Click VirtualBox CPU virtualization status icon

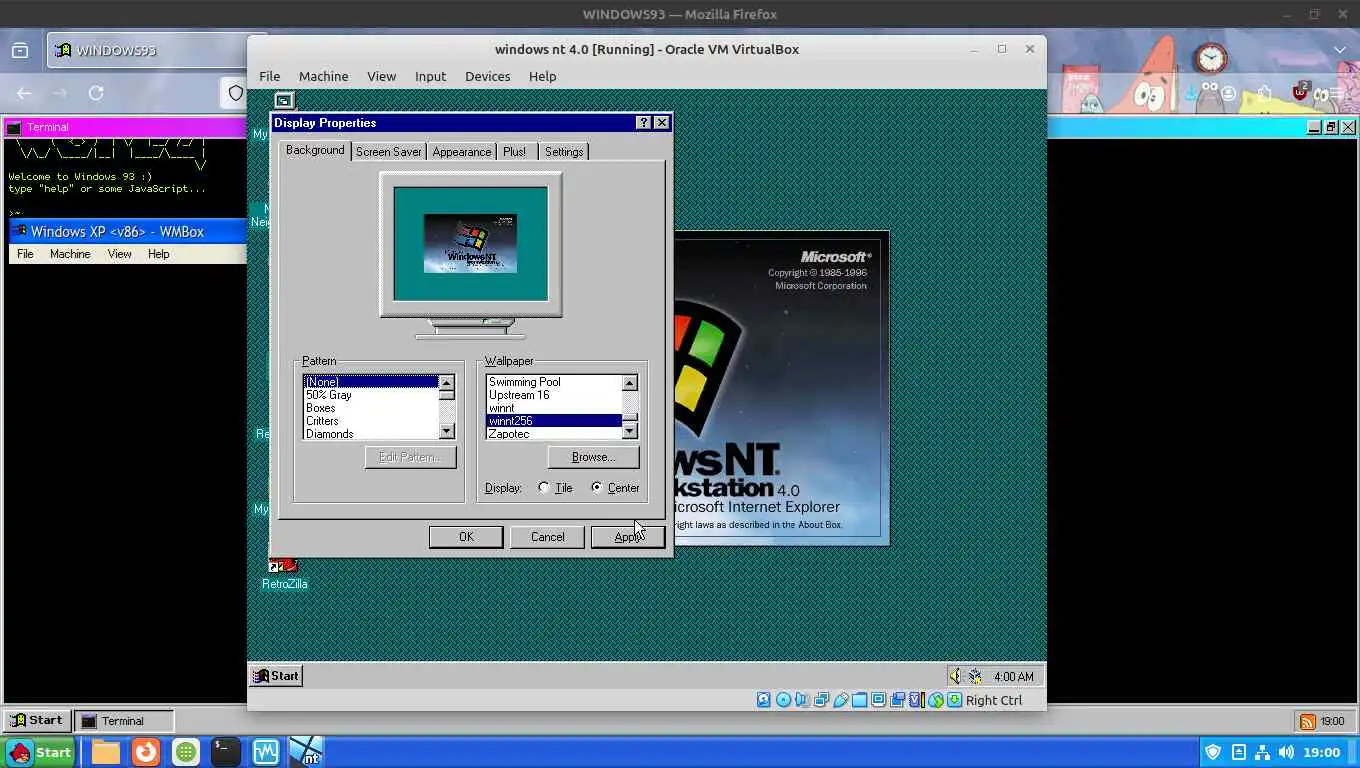[916, 700]
